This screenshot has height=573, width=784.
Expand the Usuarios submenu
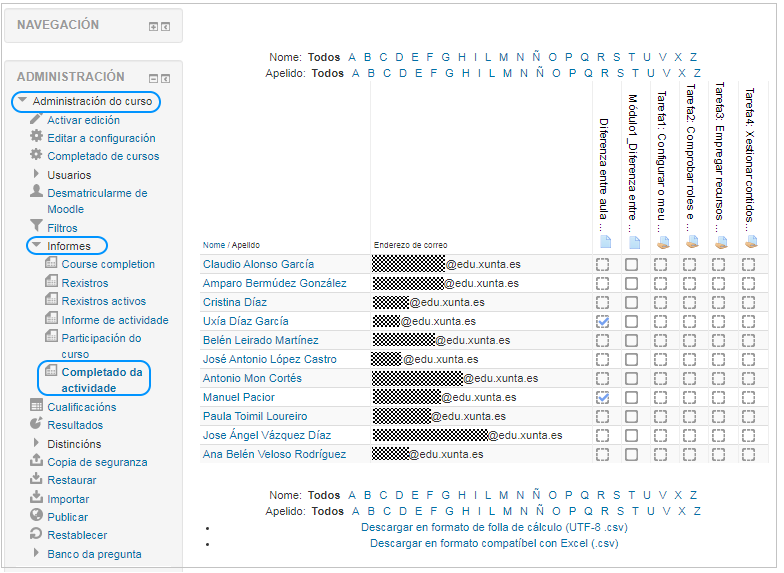pos(37,175)
